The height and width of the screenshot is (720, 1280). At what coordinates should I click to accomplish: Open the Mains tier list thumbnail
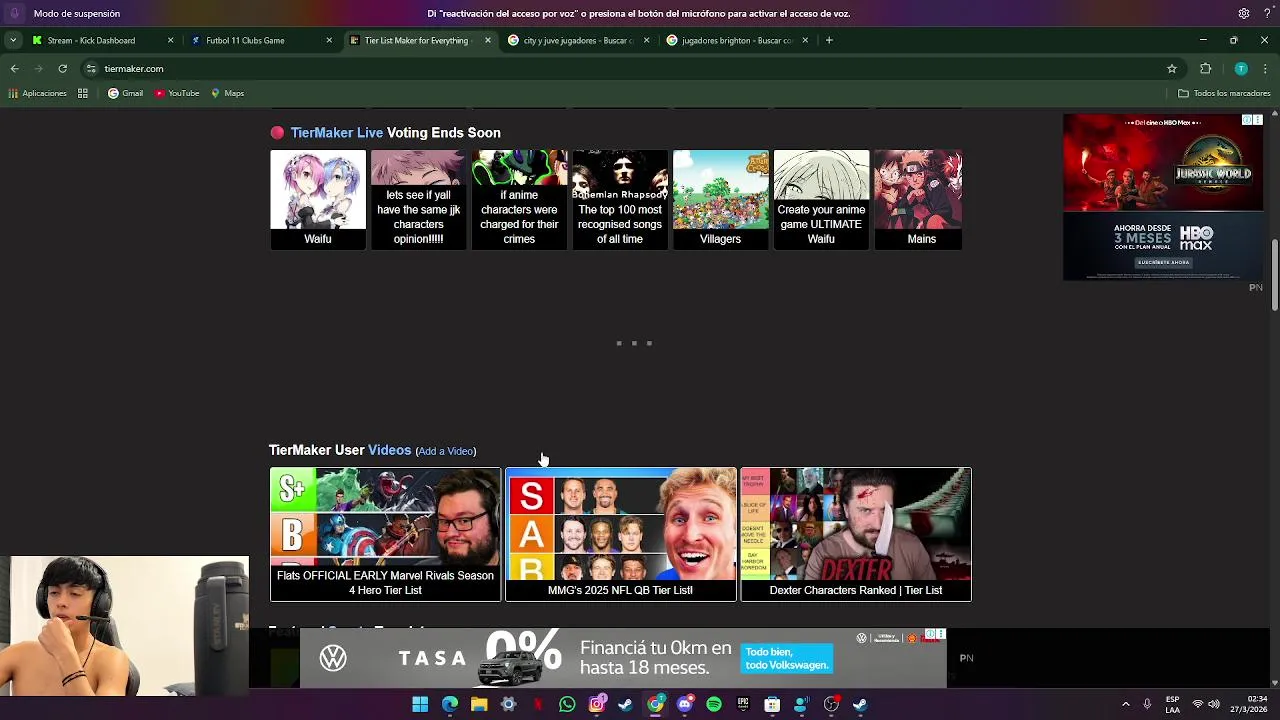[918, 199]
